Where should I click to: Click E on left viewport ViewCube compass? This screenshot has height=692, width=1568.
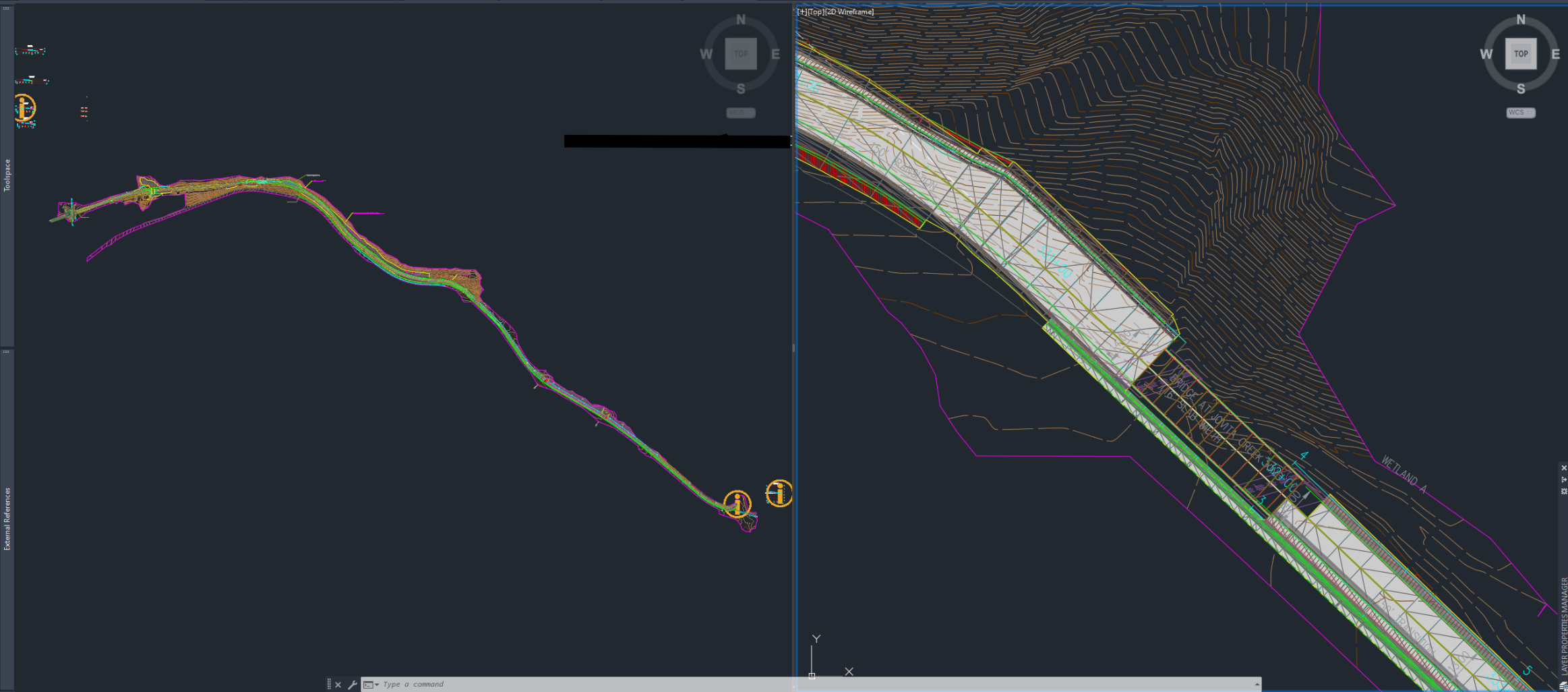coord(776,54)
